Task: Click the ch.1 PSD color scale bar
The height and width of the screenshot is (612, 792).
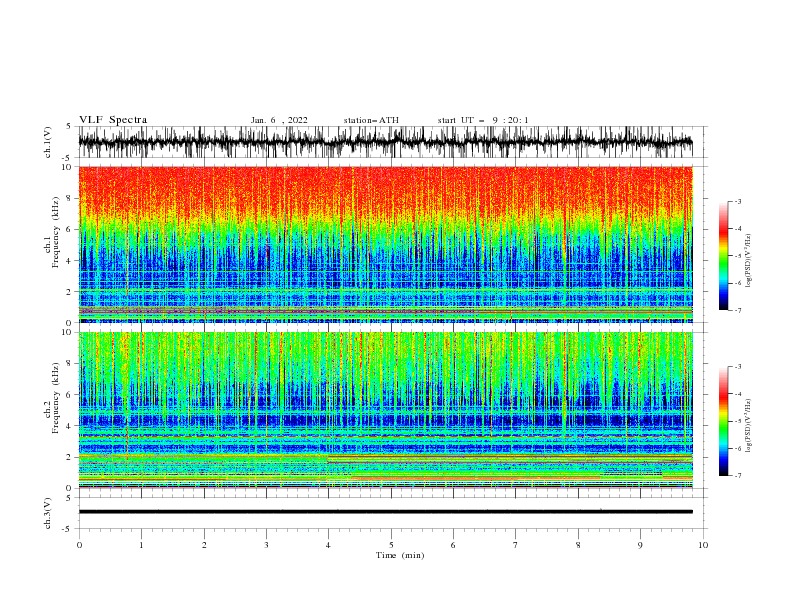Action: (x=724, y=256)
